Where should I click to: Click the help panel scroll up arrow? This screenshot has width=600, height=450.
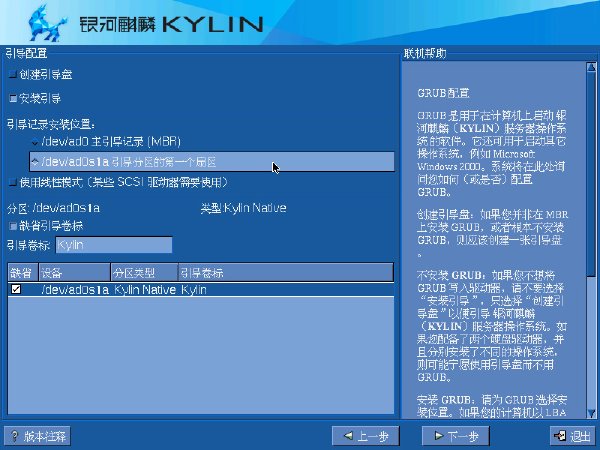coord(591,67)
